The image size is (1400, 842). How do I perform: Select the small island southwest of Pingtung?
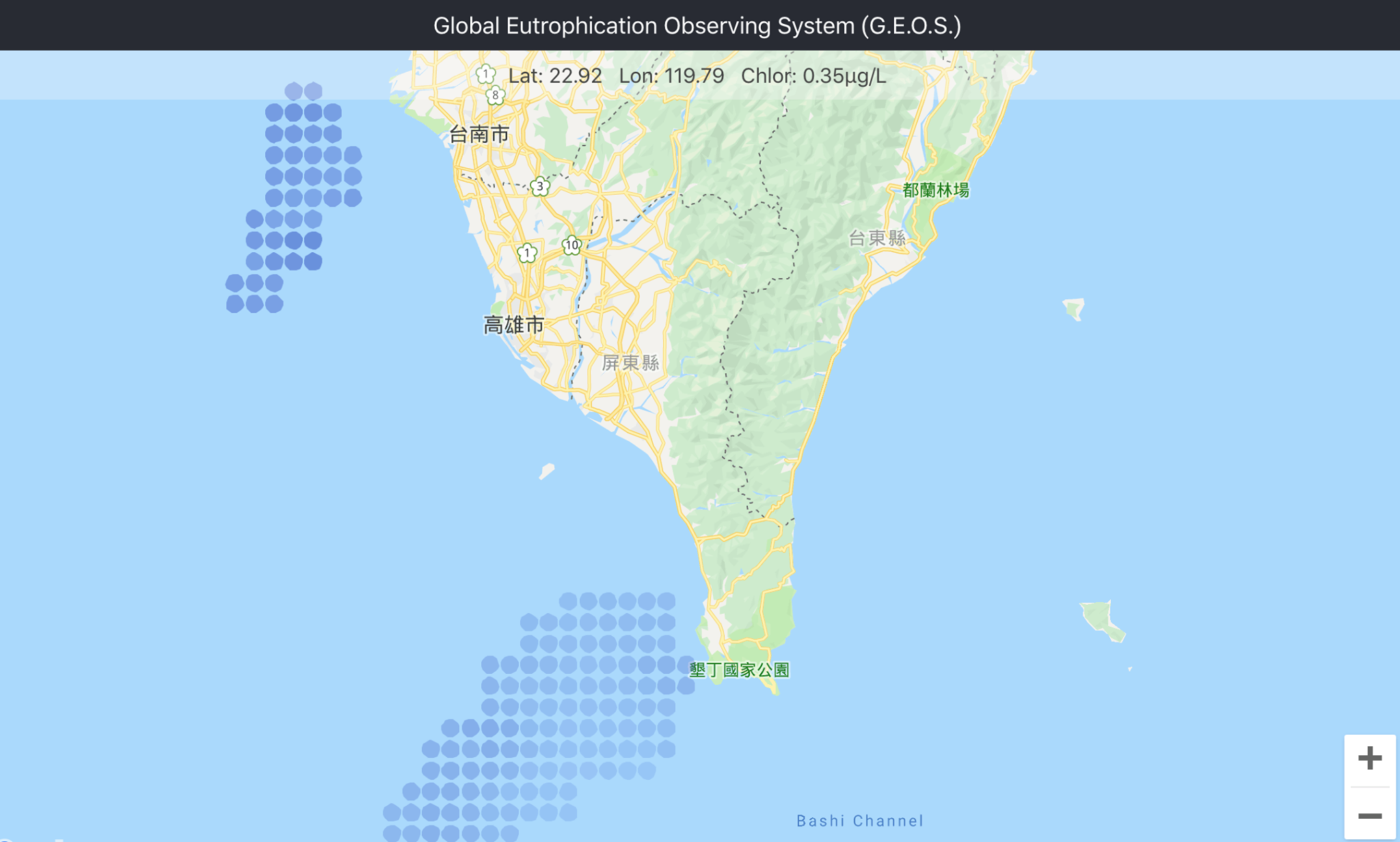click(x=547, y=471)
